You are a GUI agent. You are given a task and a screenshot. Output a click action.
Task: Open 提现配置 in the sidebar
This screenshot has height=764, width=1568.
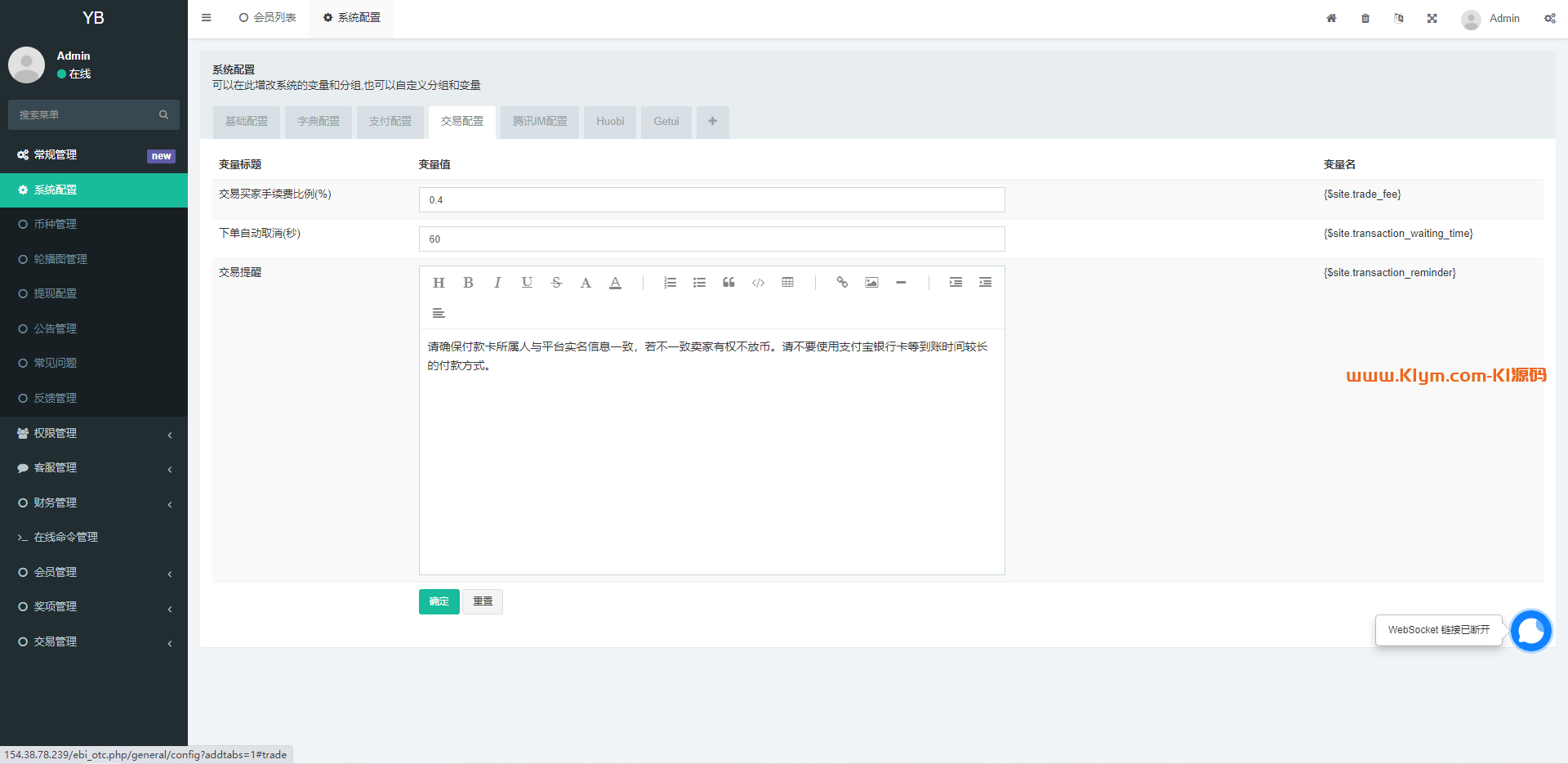tap(94, 293)
